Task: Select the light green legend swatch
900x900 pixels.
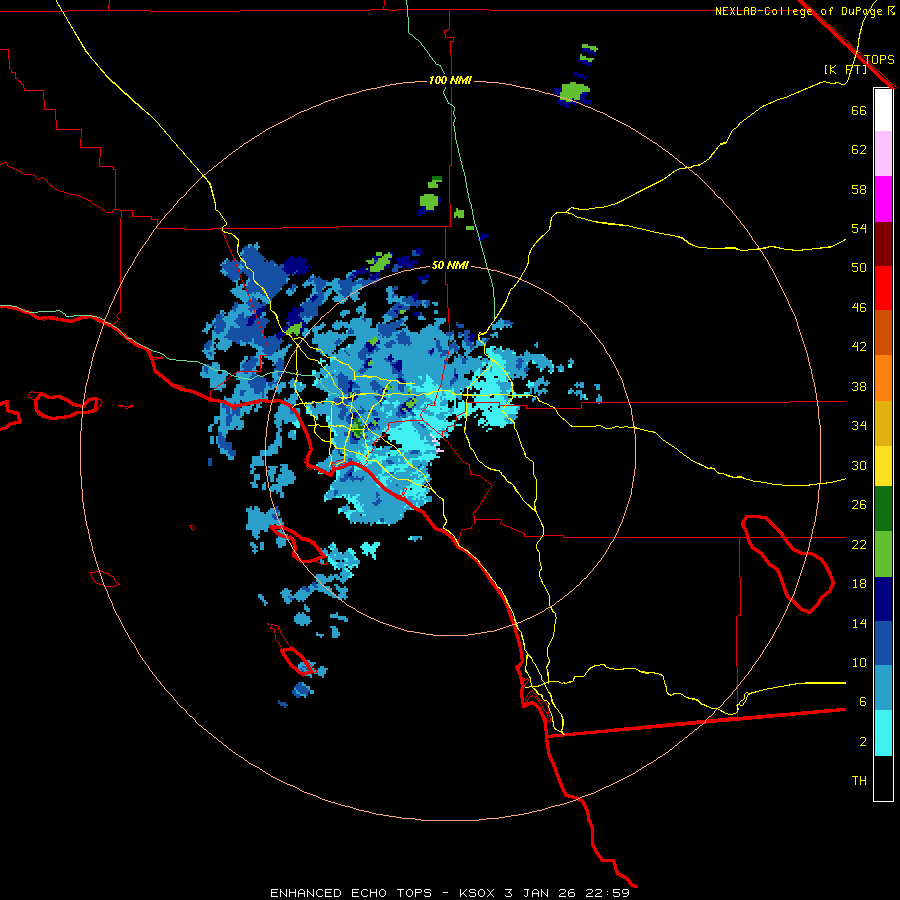Action: [x=883, y=554]
